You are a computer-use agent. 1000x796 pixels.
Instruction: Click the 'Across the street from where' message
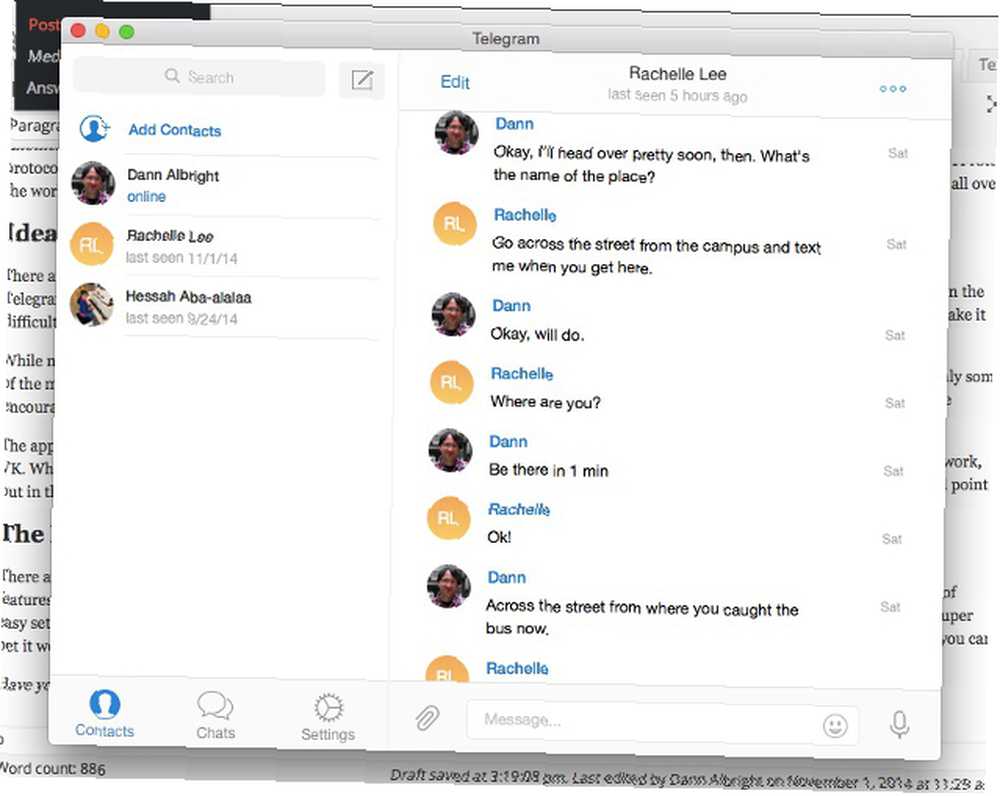point(642,617)
